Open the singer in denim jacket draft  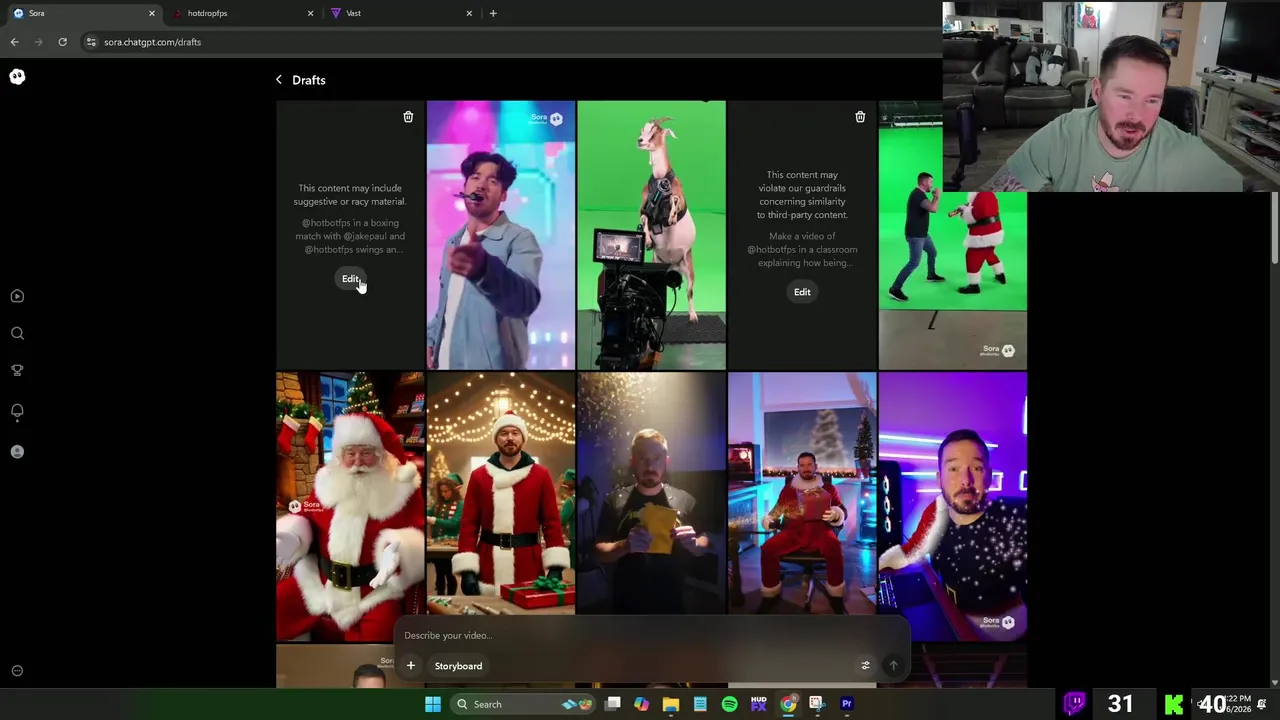pyautogui.click(x=501, y=235)
